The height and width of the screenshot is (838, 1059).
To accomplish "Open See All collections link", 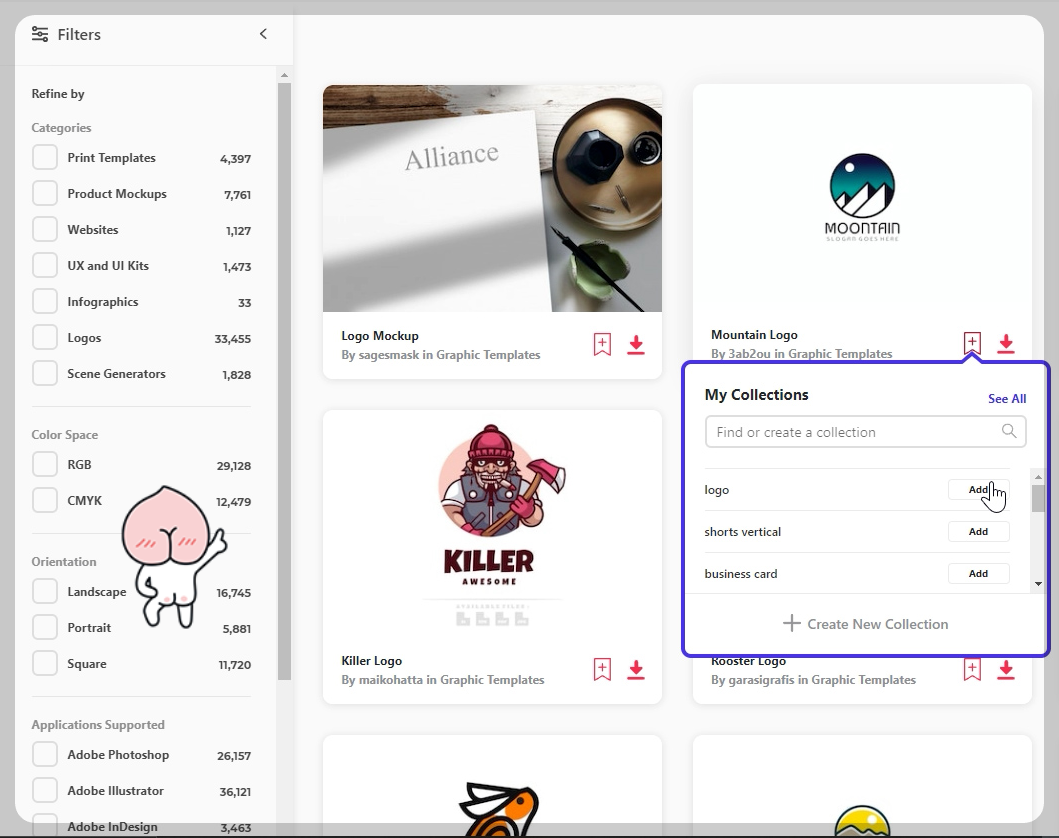I will tap(1007, 398).
